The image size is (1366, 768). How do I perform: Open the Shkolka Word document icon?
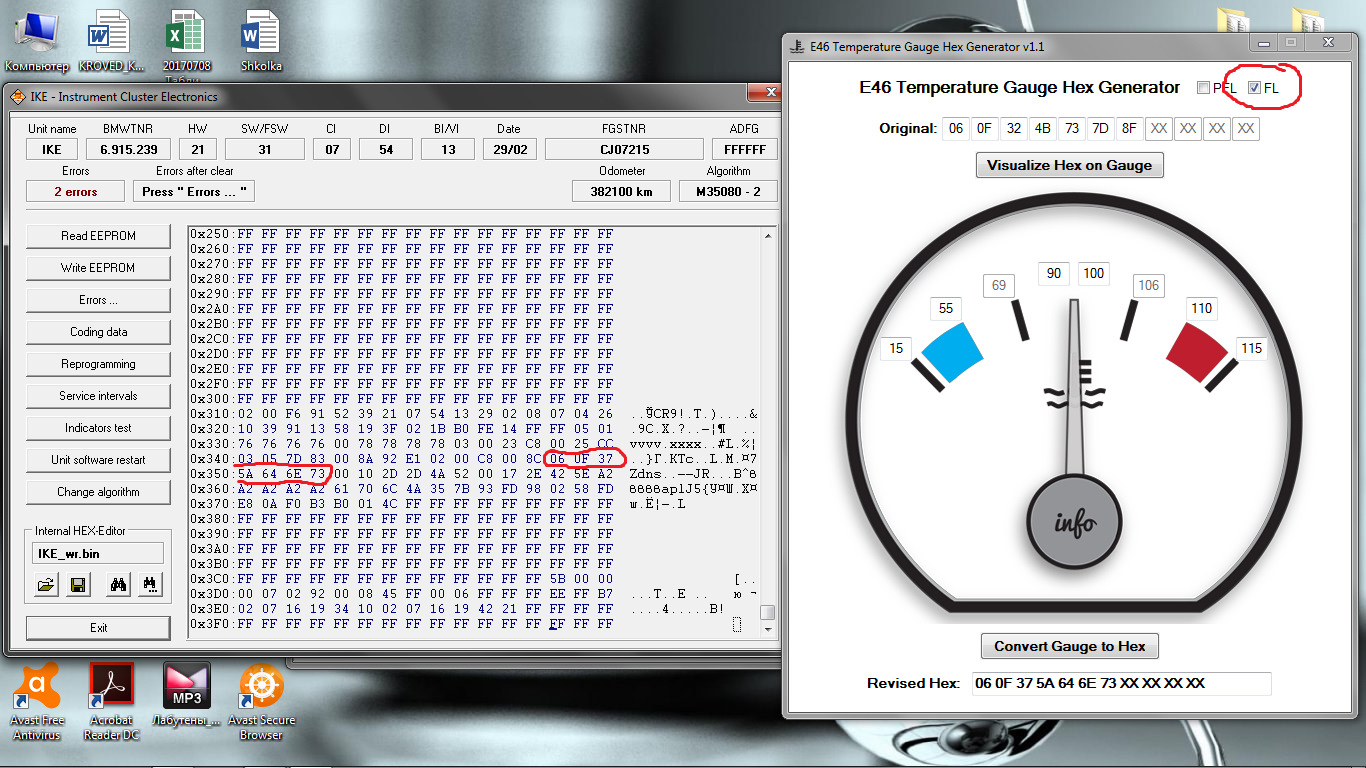coord(261,41)
